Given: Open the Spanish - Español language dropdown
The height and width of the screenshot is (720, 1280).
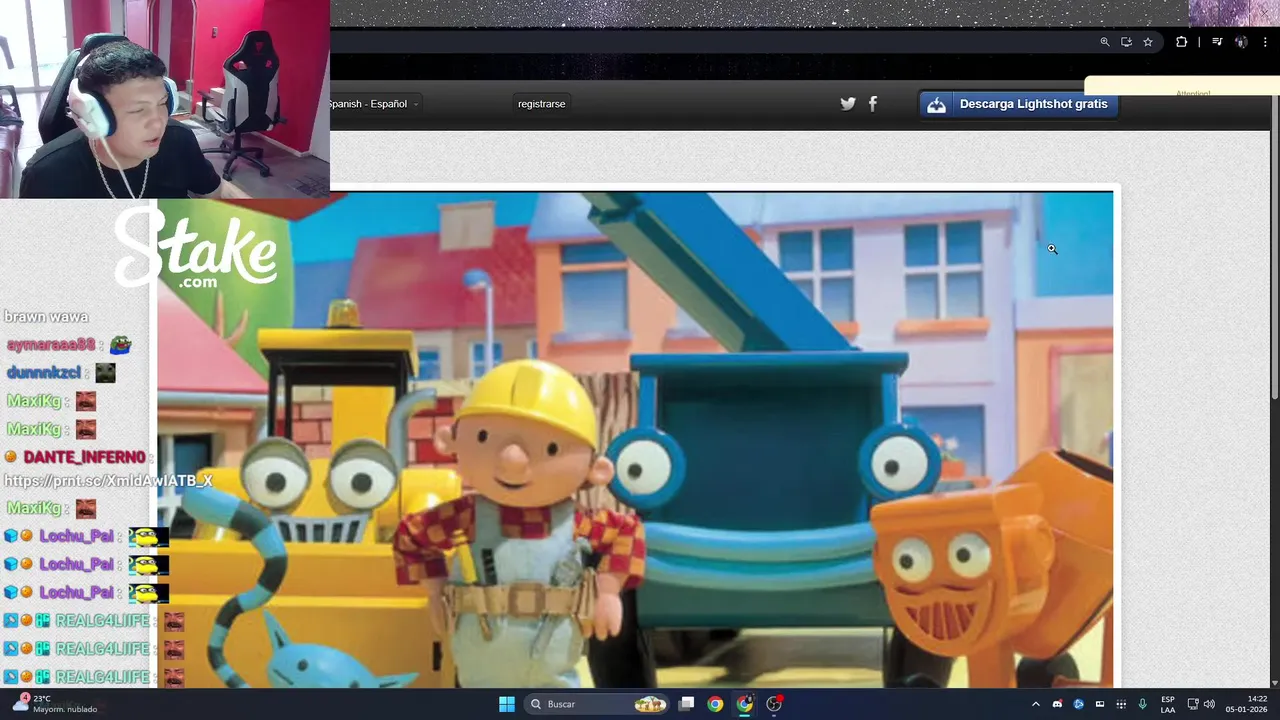Looking at the screenshot, I should tap(373, 104).
